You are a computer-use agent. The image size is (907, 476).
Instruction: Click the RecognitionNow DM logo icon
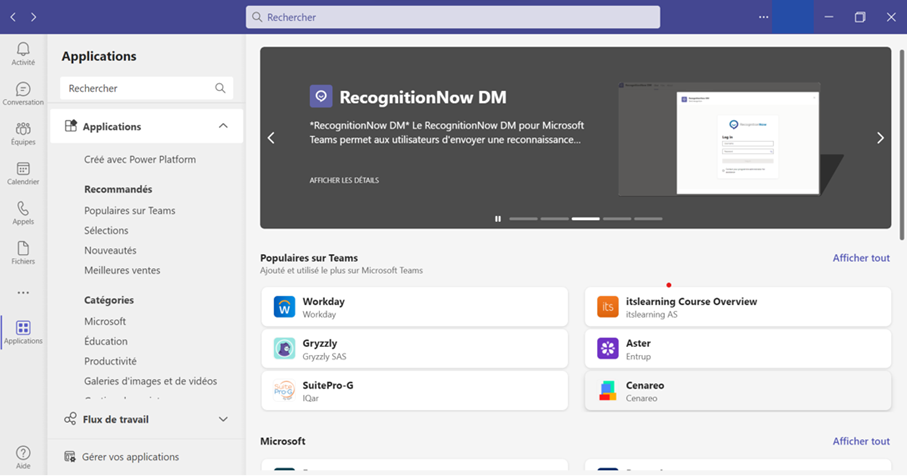pos(321,96)
